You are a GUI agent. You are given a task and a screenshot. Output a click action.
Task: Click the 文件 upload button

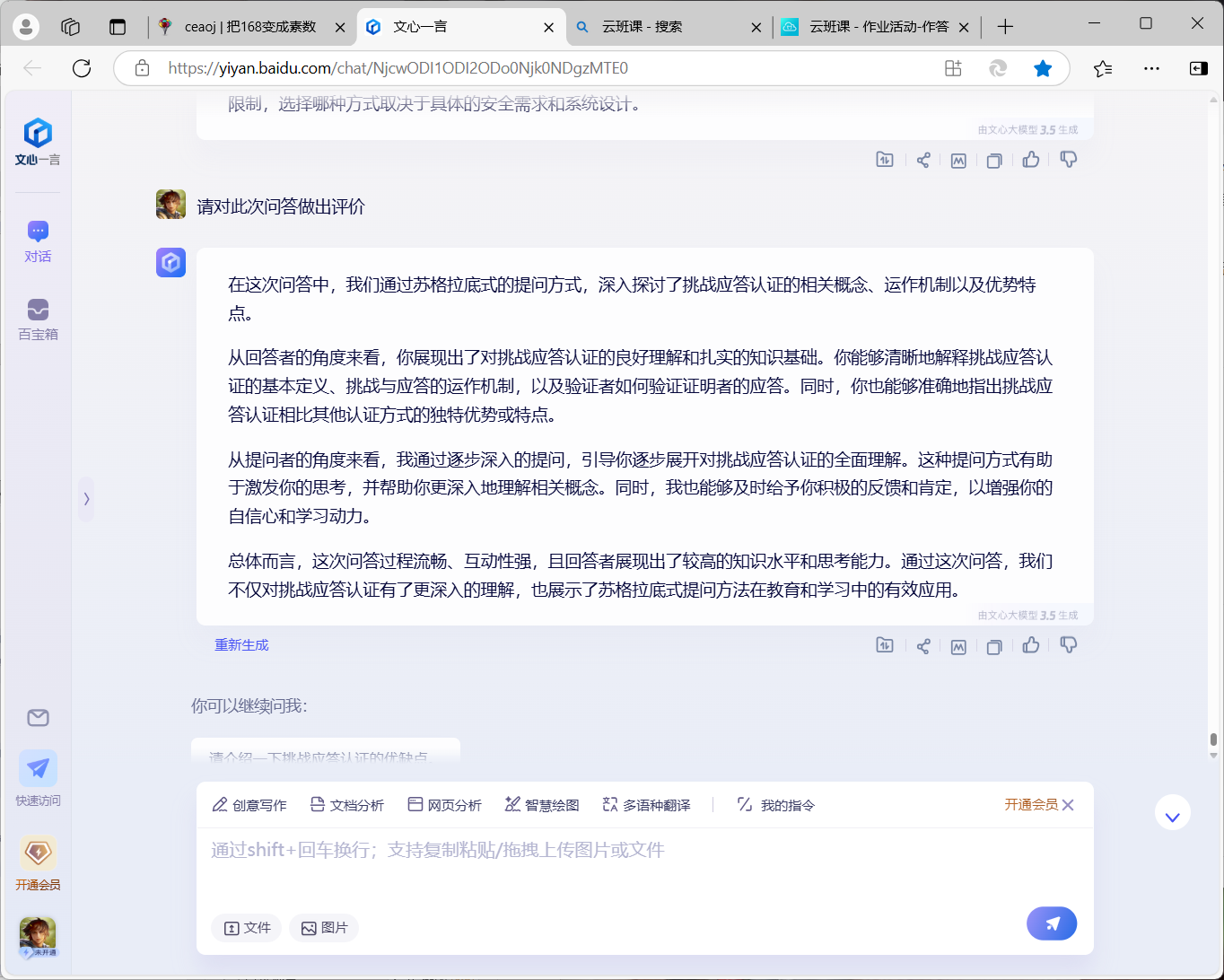[247, 928]
